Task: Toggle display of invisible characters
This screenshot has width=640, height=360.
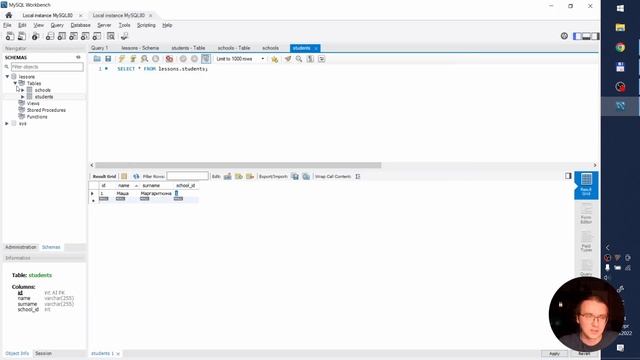Action: (310, 59)
